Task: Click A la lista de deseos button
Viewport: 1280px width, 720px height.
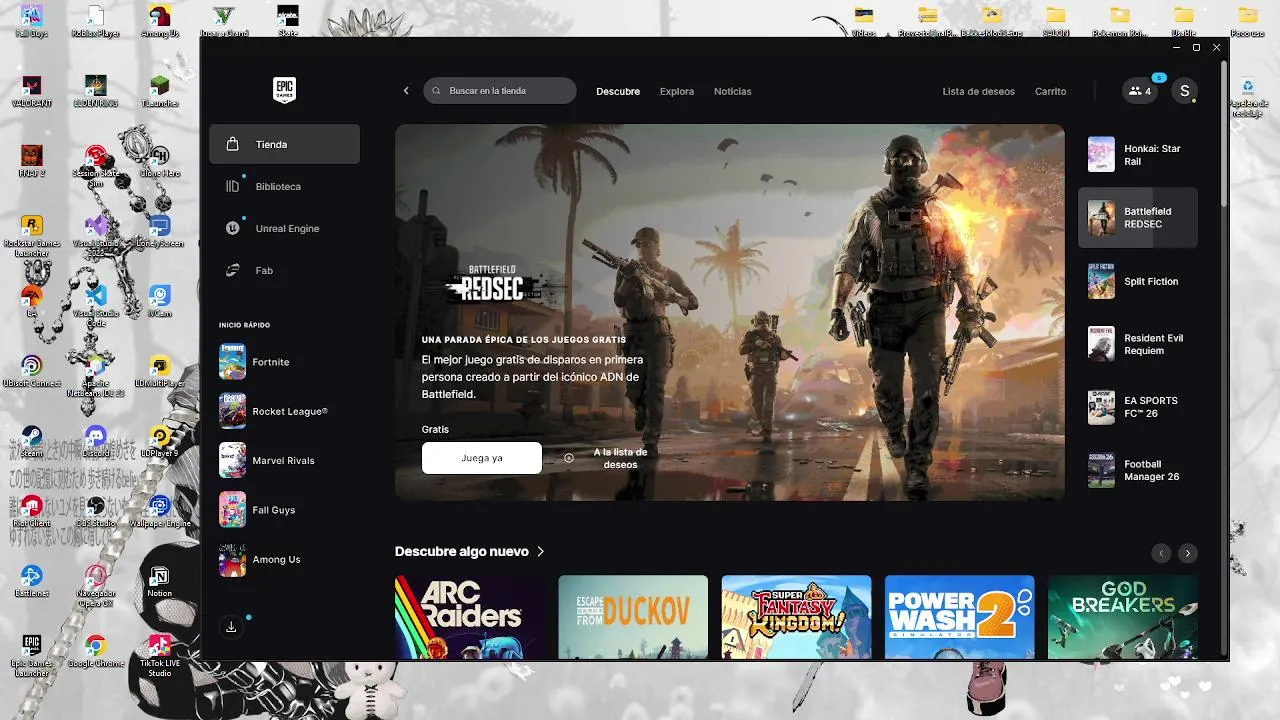Action: 608,458
